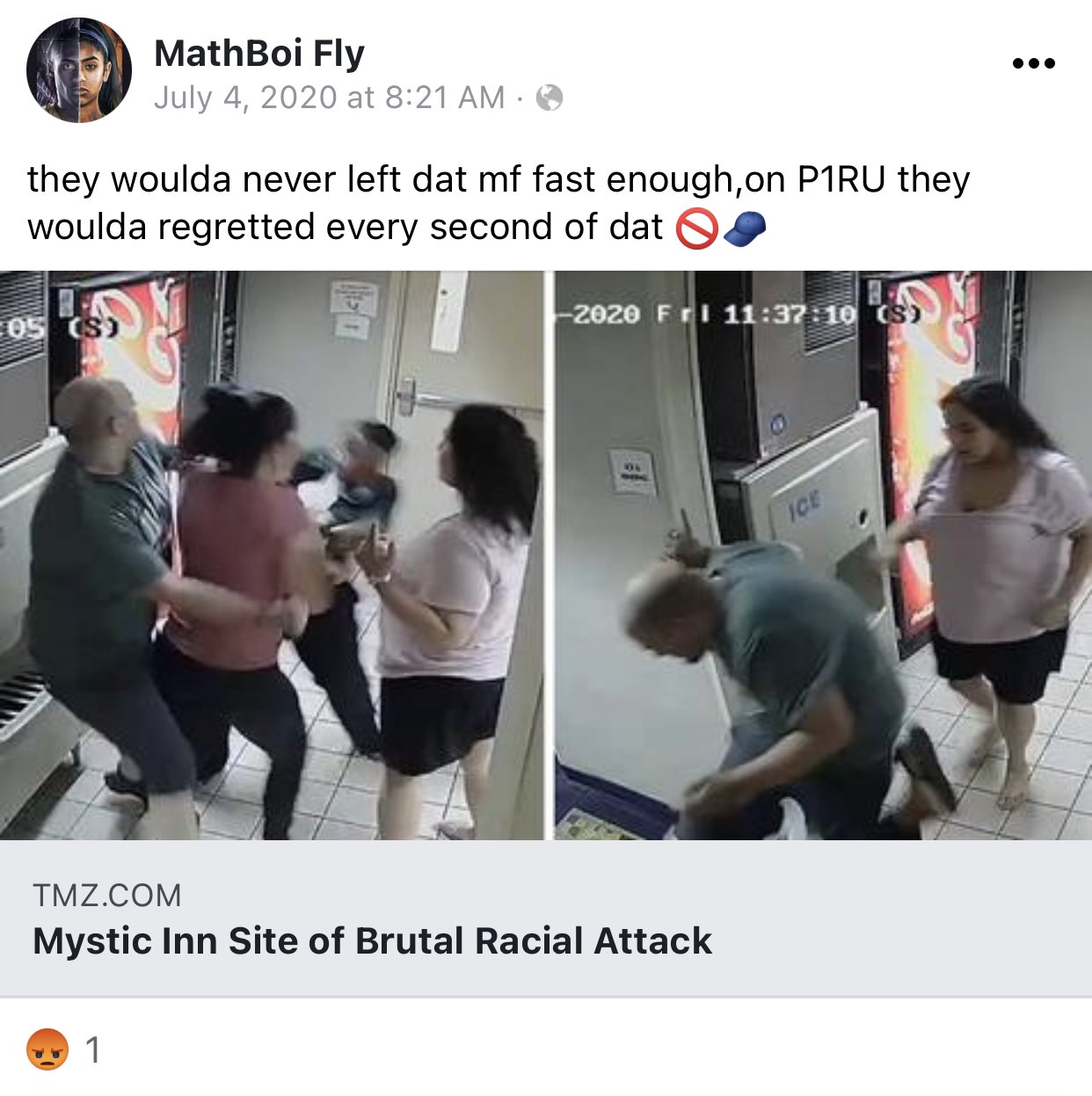Viewport: 1092px width, 1096px height.
Task: Click the globe public-audience icon
Action: click(549, 98)
